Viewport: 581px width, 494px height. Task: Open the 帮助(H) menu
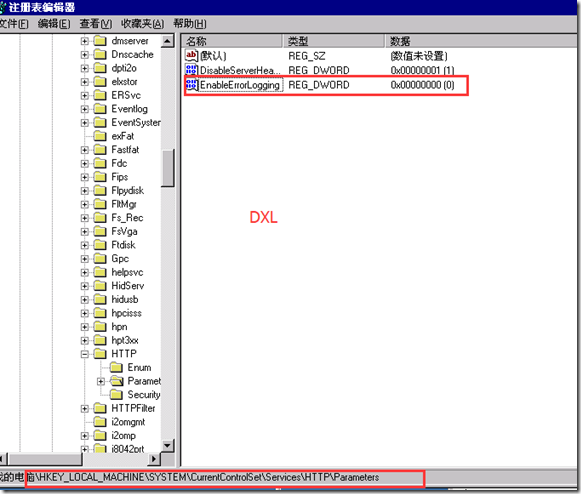[190, 24]
